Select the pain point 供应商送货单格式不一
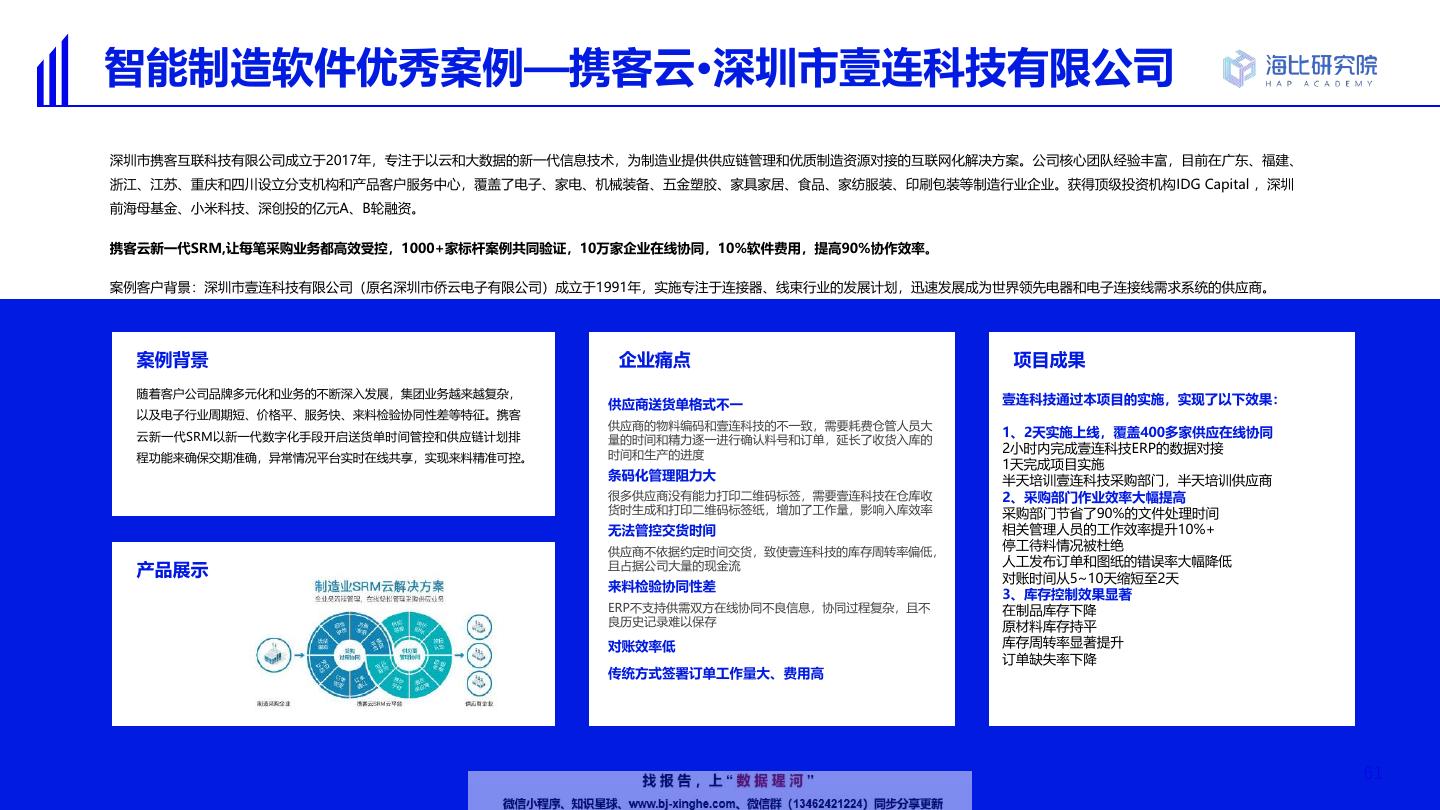This screenshot has width=1440, height=810. click(675, 404)
